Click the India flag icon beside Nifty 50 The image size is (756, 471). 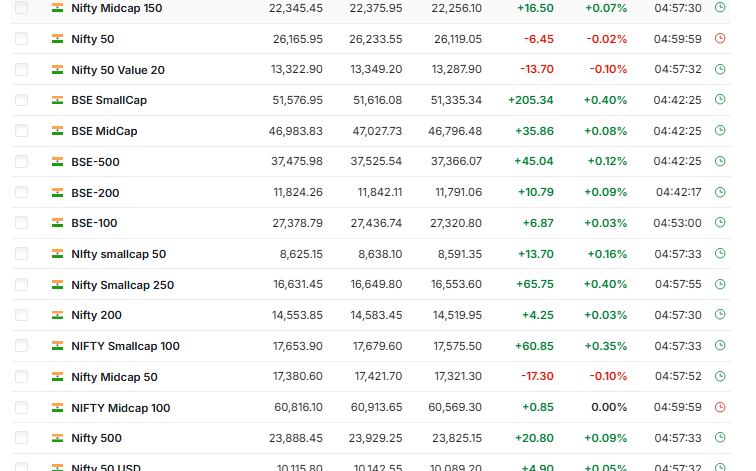(57, 39)
